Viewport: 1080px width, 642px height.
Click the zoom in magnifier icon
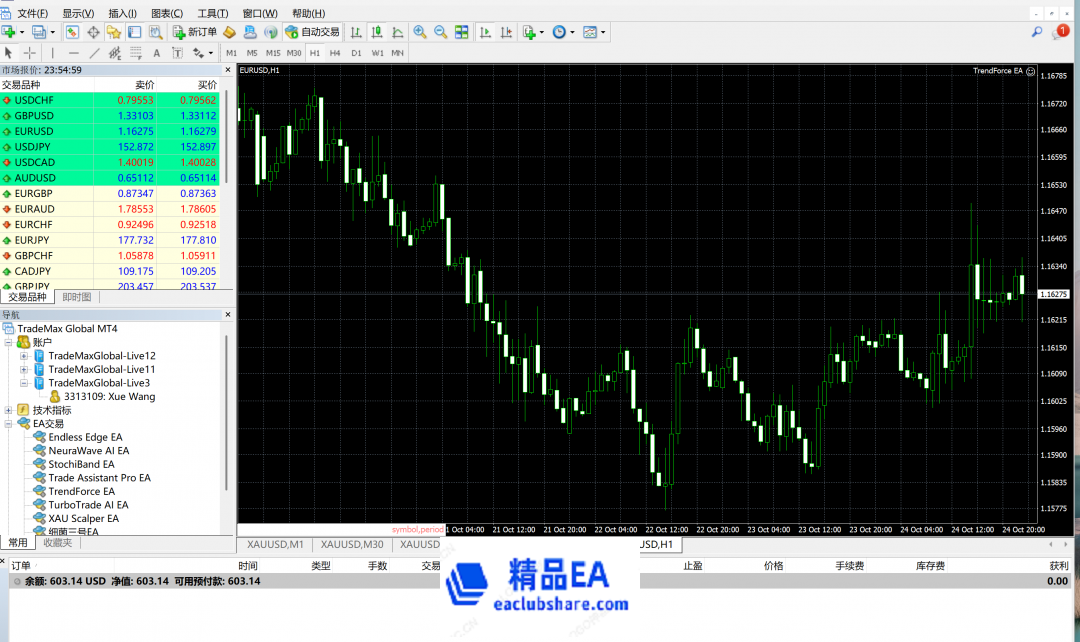(420, 32)
